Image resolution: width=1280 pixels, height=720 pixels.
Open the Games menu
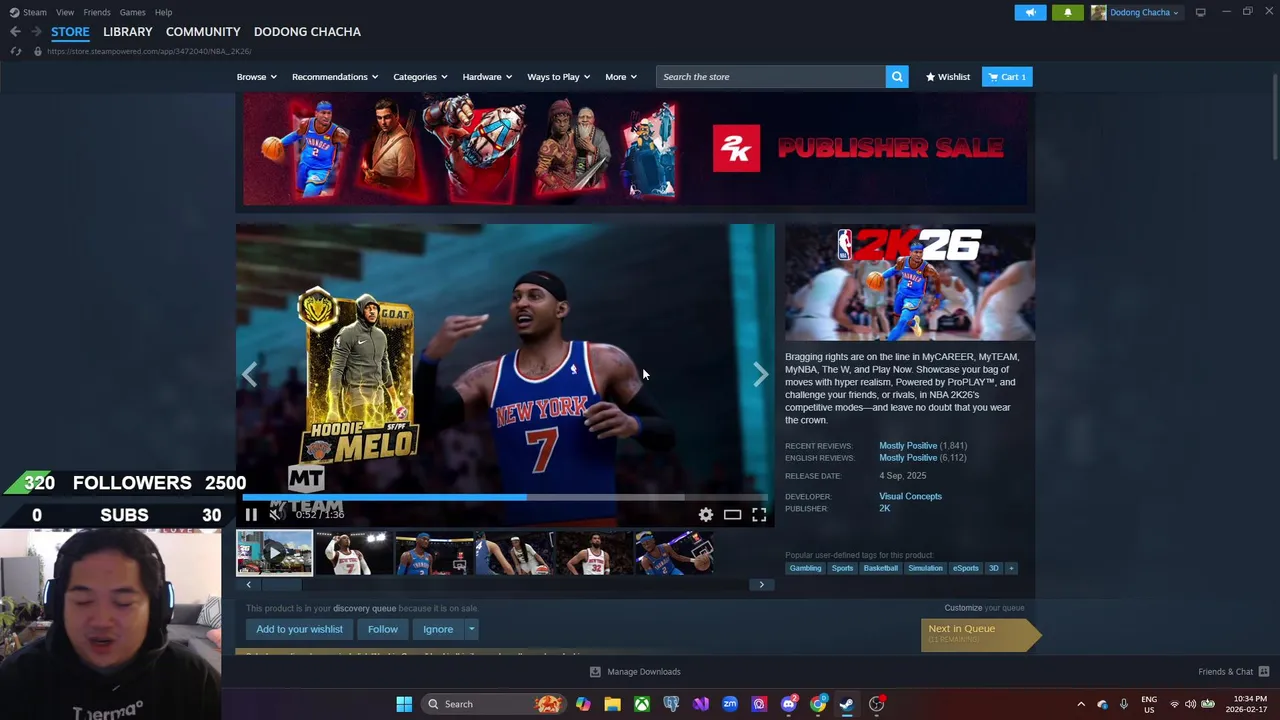(x=133, y=12)
